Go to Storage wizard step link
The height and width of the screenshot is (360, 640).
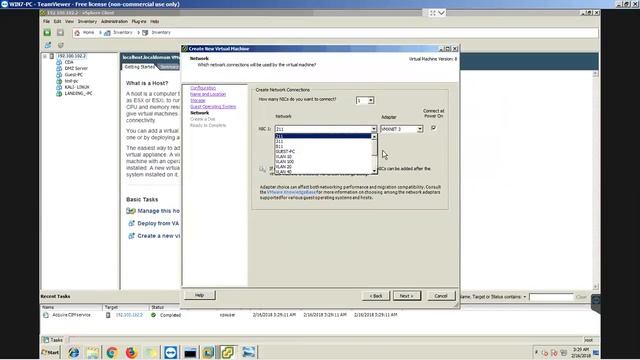point(198,100)
